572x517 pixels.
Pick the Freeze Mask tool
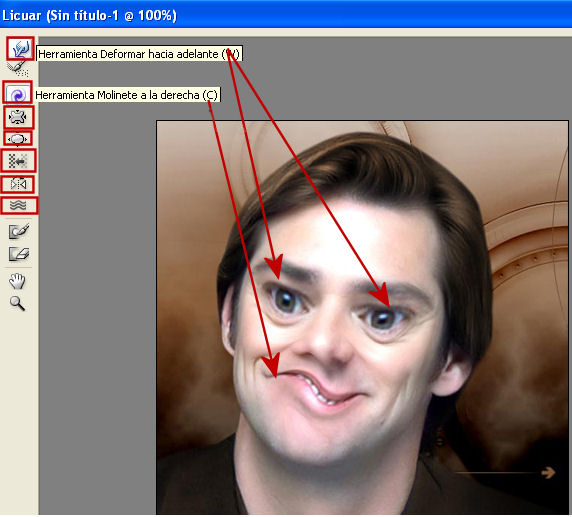pos(18,231)
